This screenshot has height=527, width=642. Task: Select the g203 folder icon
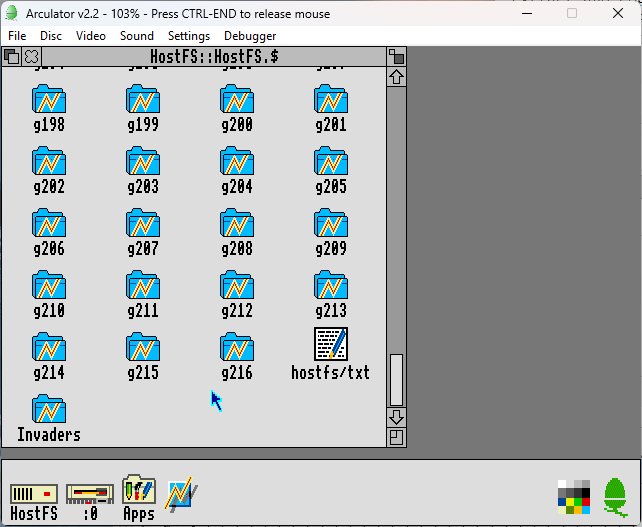[x=143, y=161]
